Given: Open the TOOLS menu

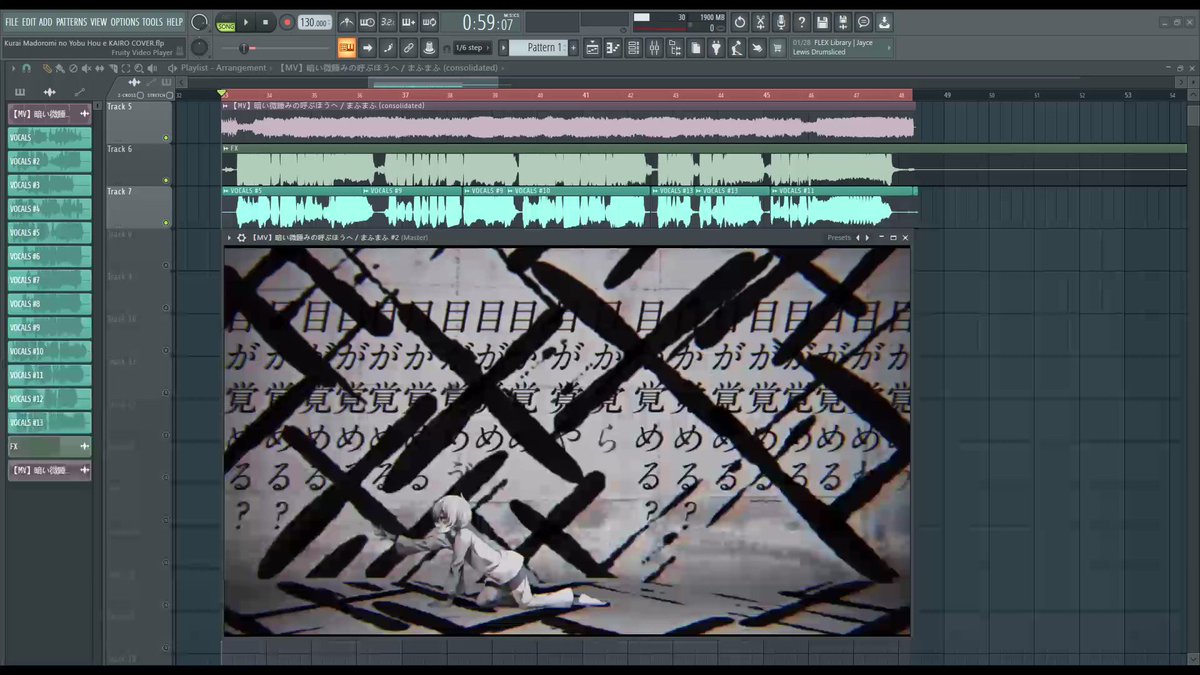Looking at the screenshot, I should (152, 21).
